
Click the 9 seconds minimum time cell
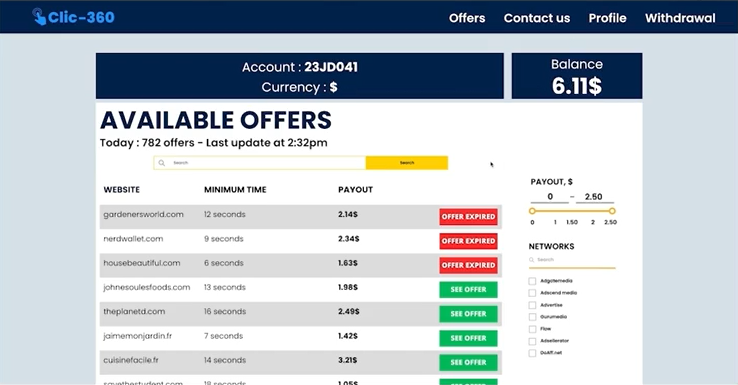pos(224,239)
